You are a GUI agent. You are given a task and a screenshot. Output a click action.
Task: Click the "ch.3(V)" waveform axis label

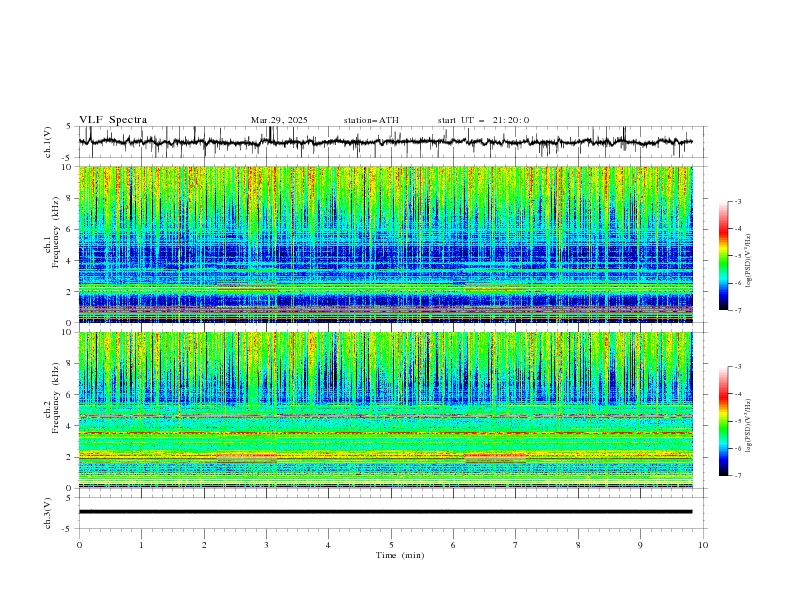pyautogui.click(x=48, y=513)
